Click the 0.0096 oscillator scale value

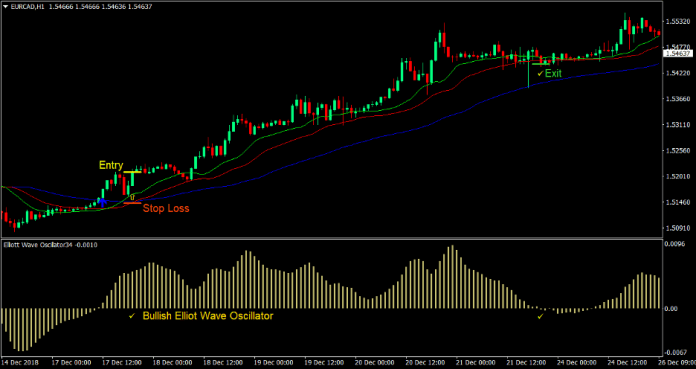click(x=676, y=244)
